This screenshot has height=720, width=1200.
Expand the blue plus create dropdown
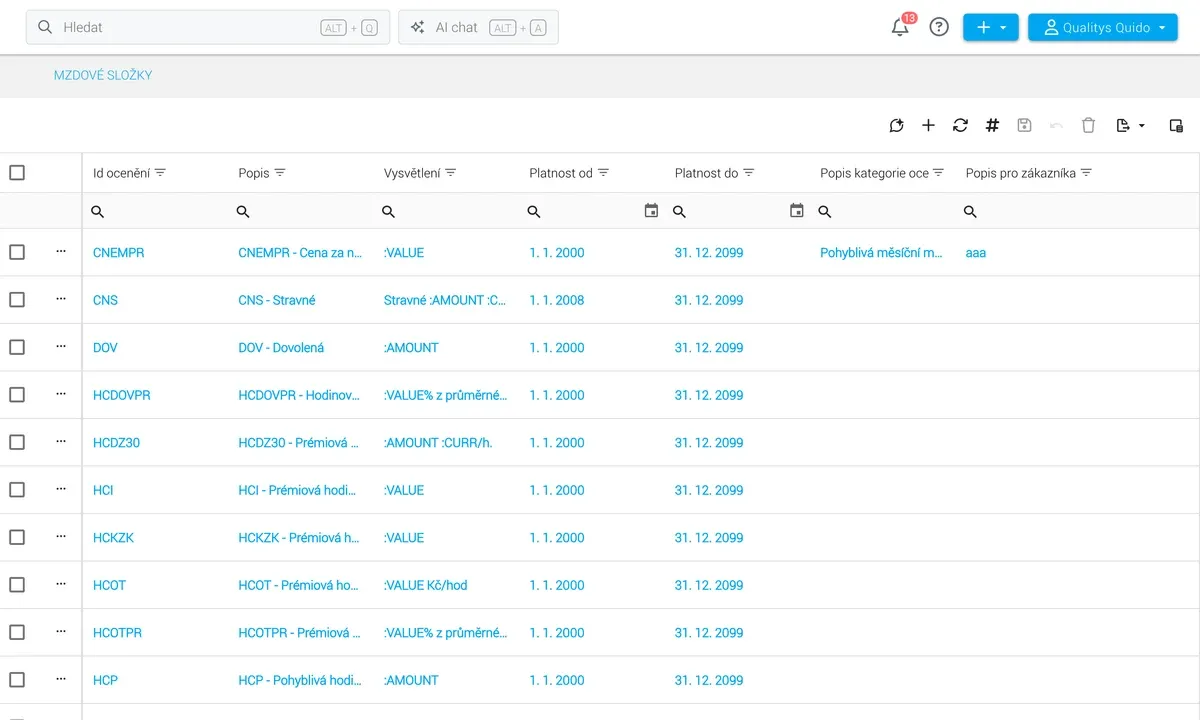(x=991, y=28)
